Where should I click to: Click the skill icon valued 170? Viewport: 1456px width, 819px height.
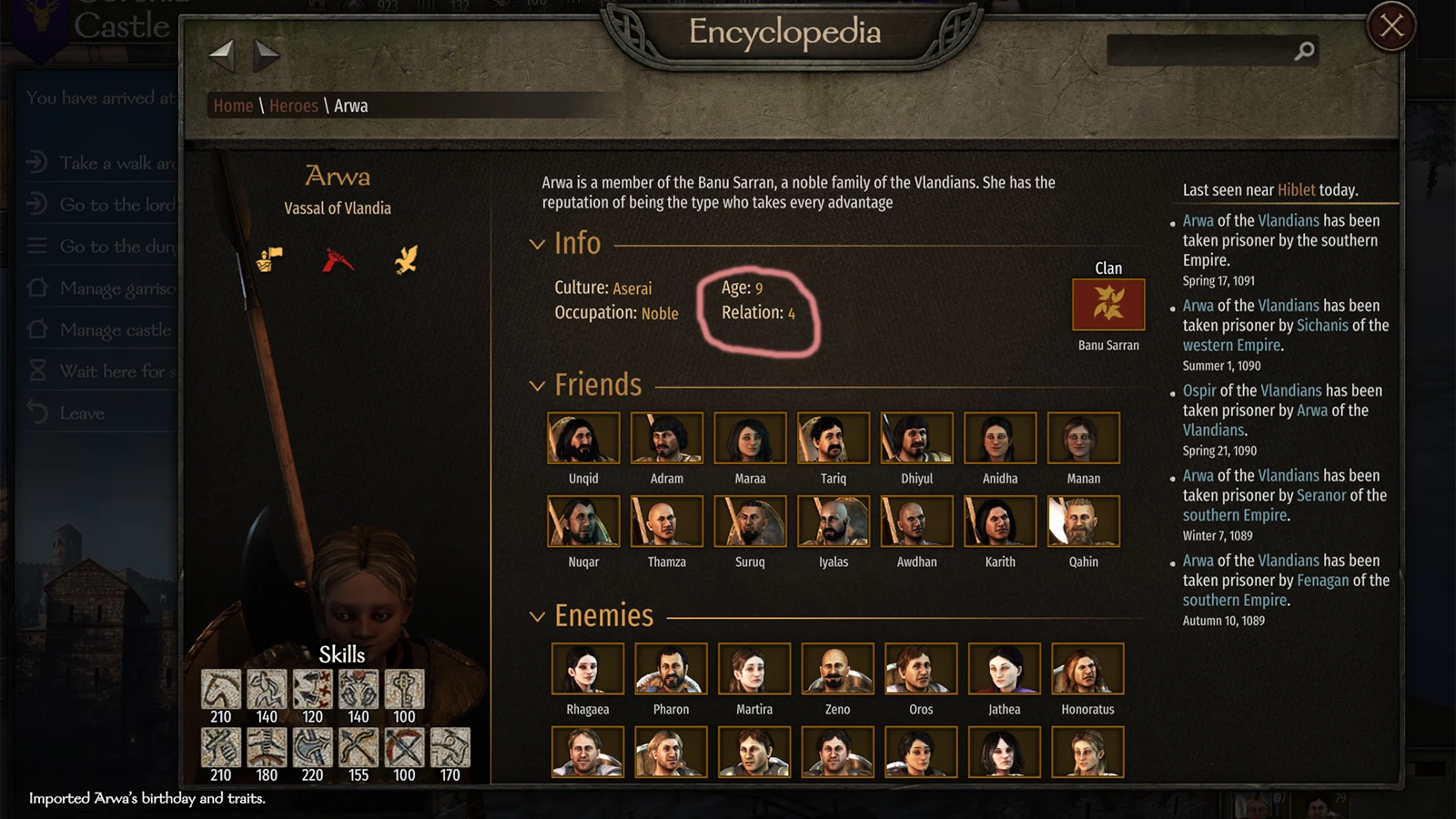point(450,747)
